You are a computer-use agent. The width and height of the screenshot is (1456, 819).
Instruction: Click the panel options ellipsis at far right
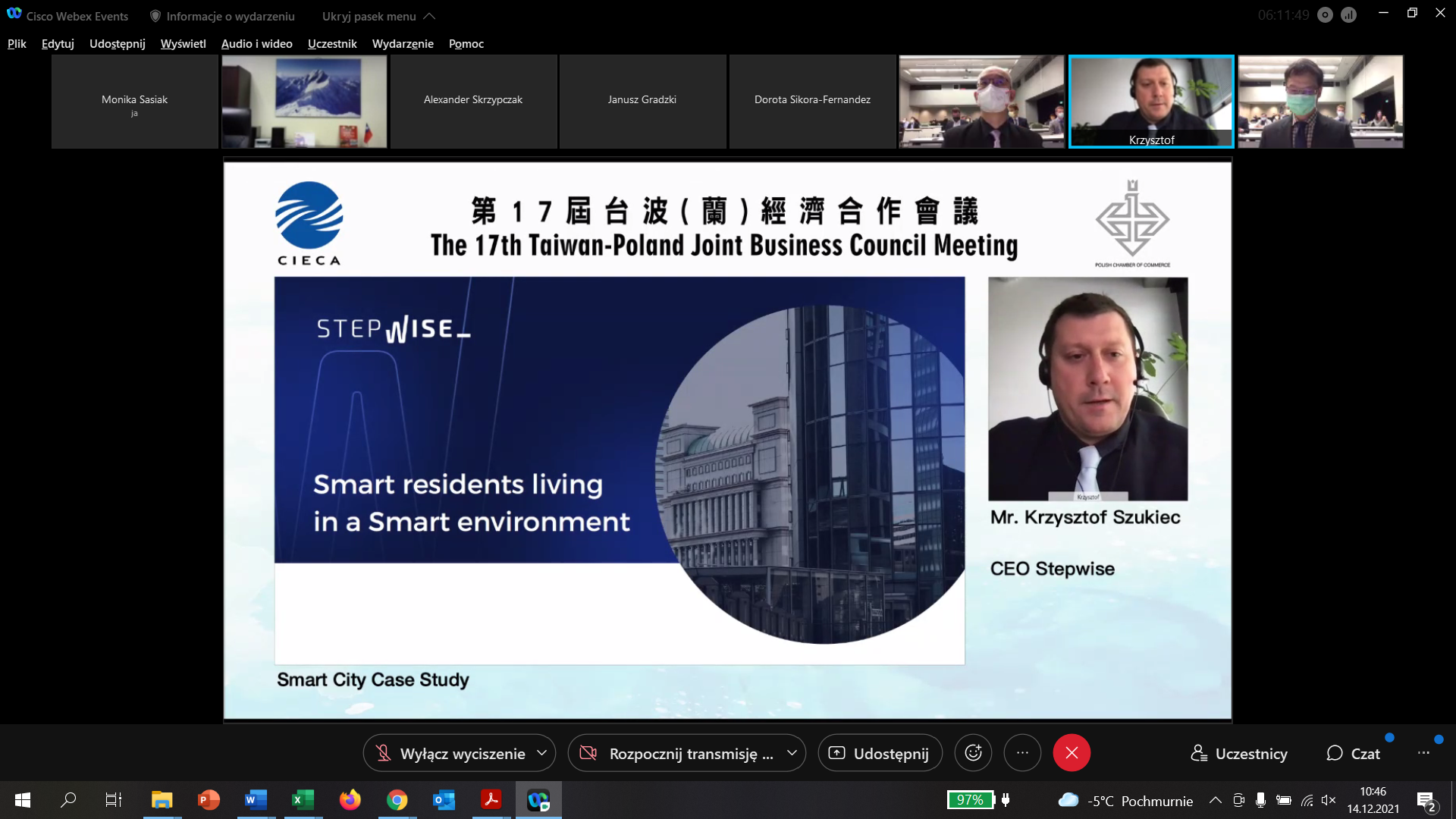(x=1423, y=753)
